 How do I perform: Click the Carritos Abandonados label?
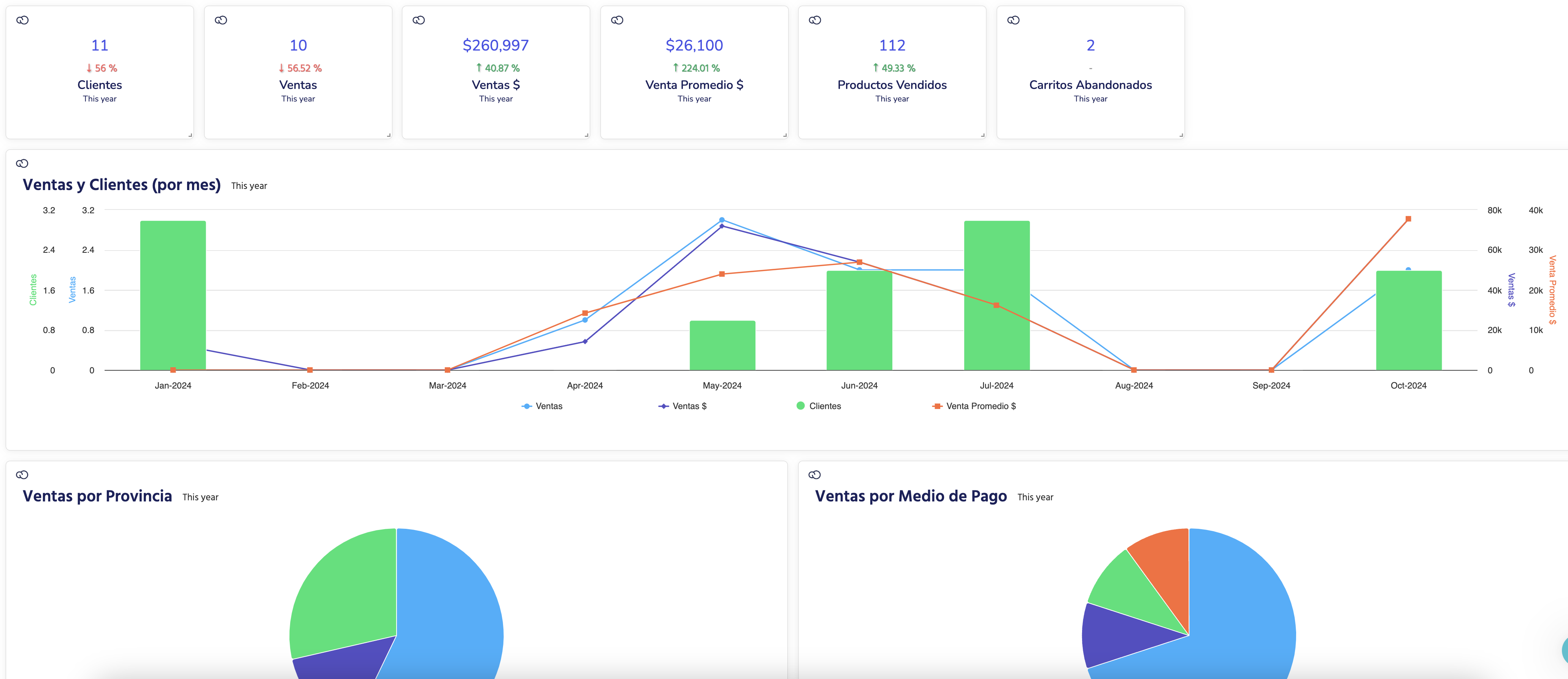[x=1090, y=84]
